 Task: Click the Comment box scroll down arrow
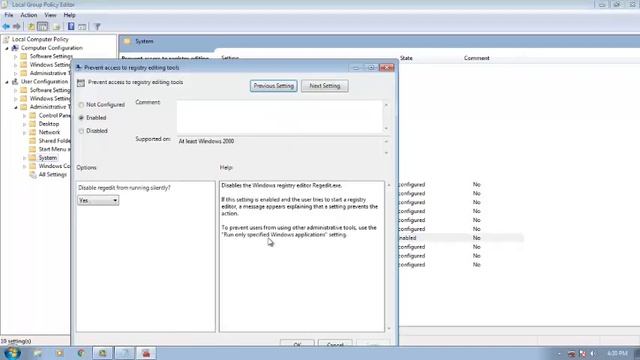tap(386, 129)
